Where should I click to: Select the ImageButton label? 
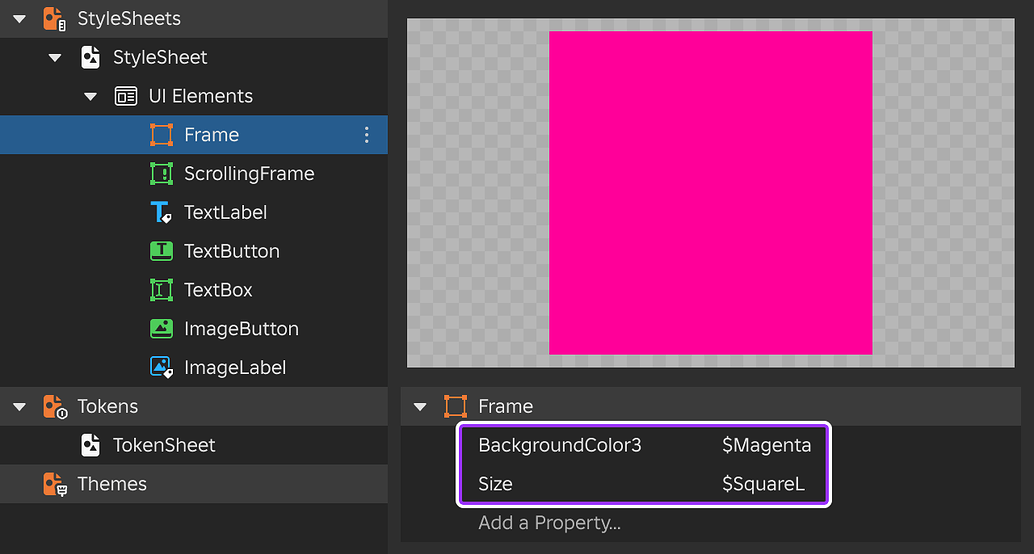pyautogui.click(x=241, y=328)
